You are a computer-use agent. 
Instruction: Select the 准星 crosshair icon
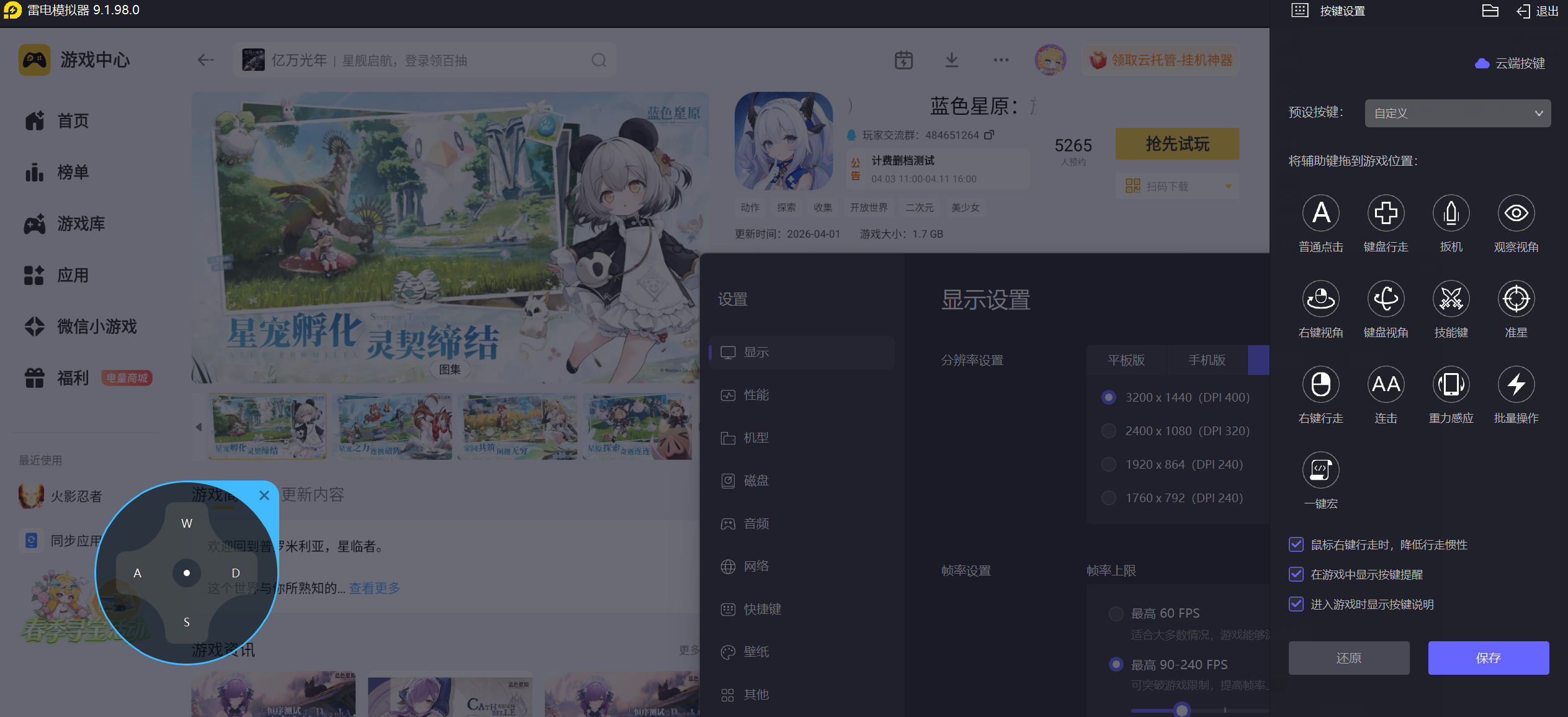click(x=1516, y=299)
